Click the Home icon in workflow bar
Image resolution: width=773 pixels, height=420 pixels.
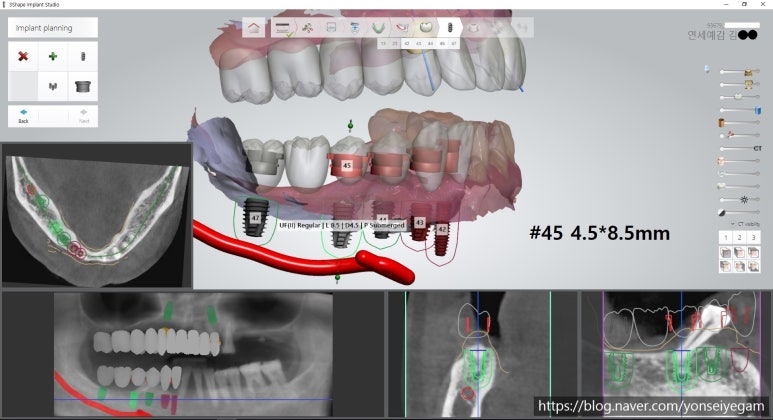256,28
